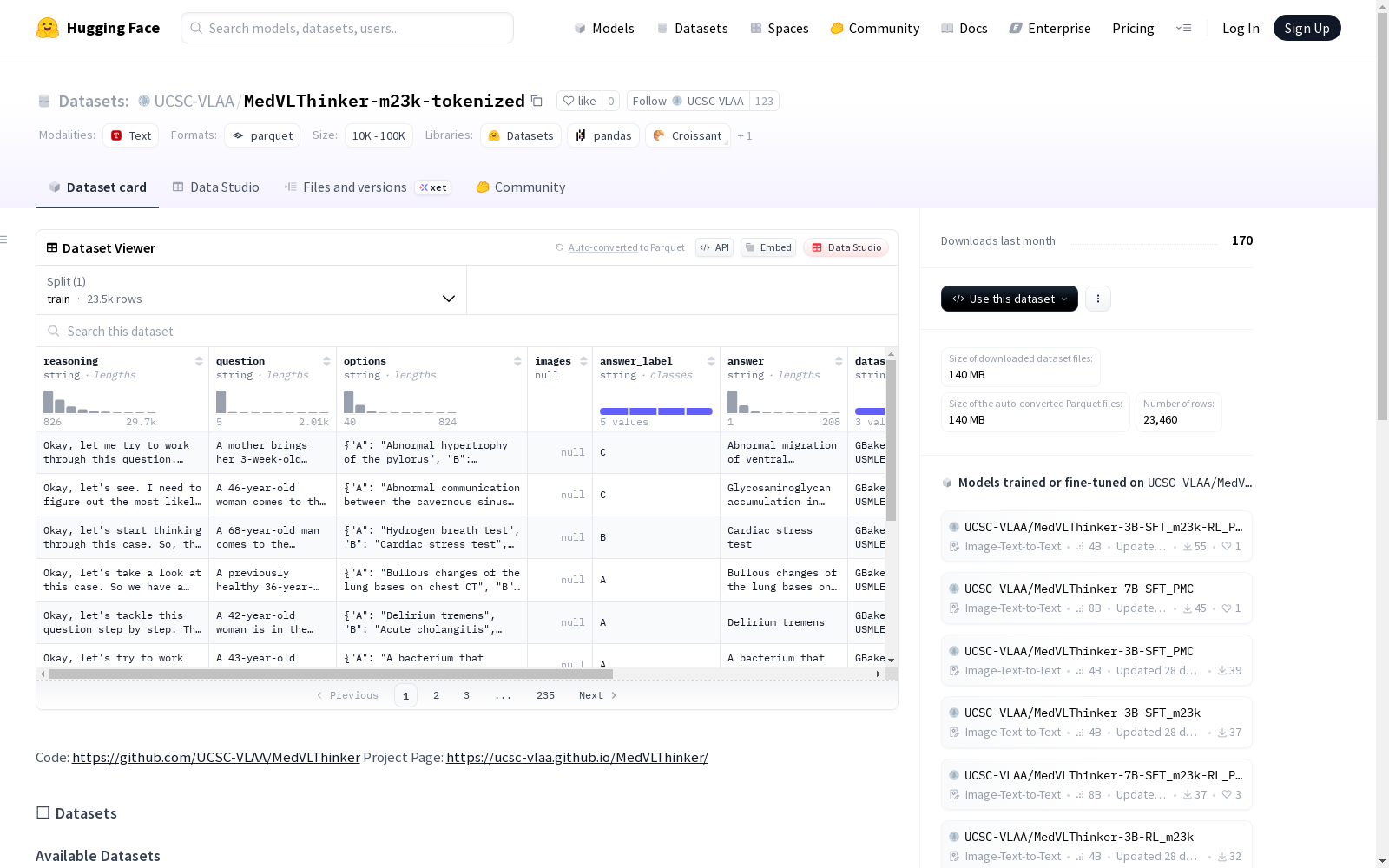
Task: Switch to the Dataset card tab
Action: 97,187
